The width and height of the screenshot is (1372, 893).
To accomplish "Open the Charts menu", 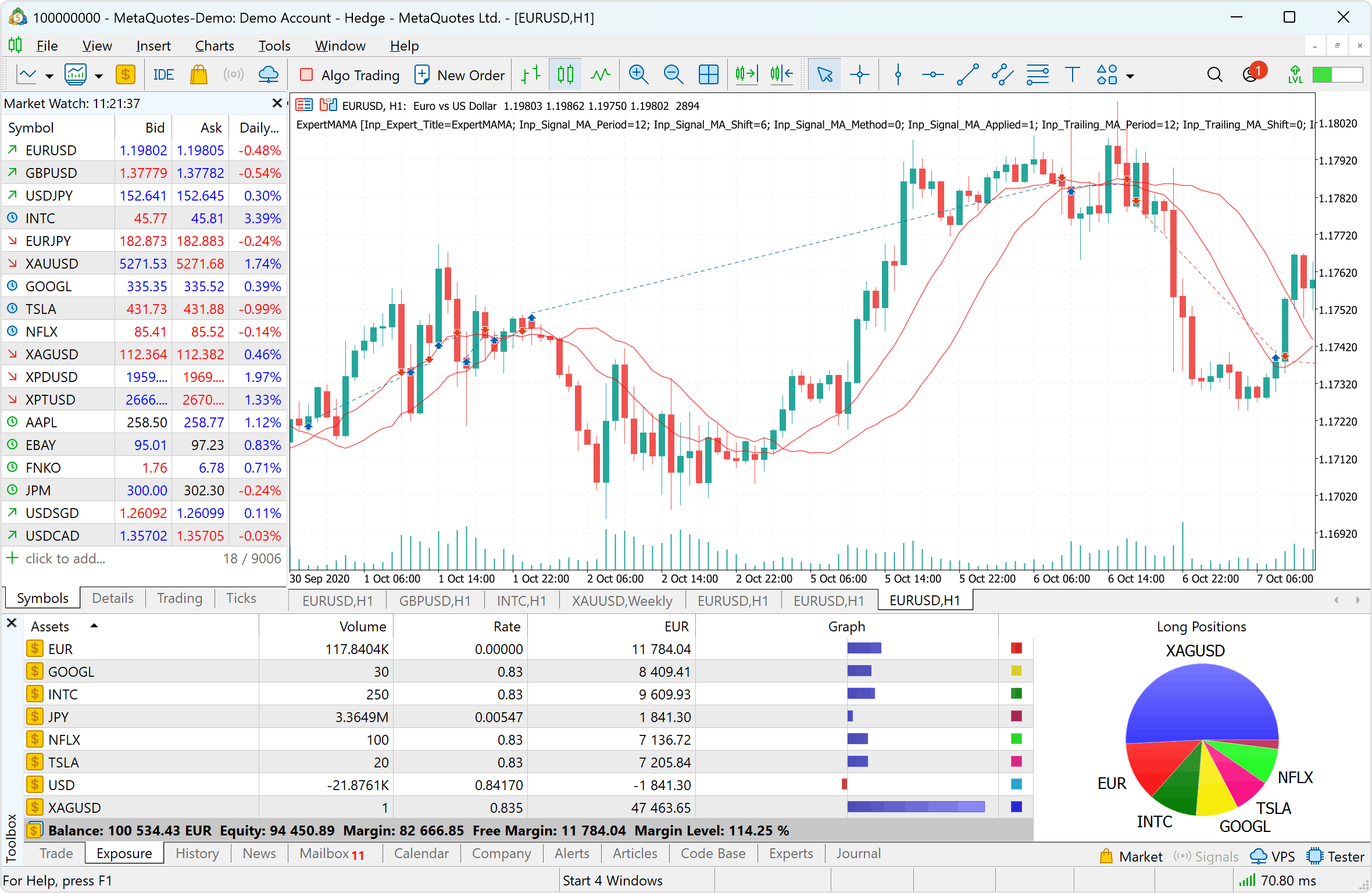I will coord(214,46).
